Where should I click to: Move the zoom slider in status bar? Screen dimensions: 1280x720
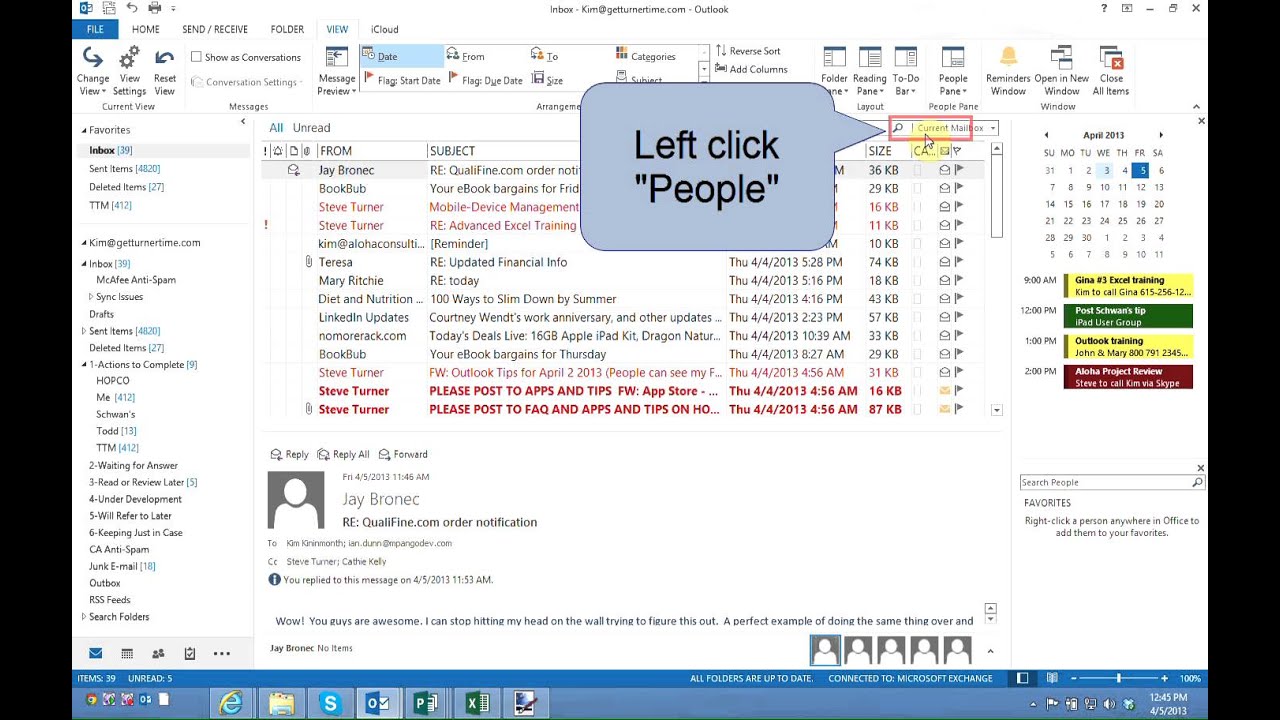(1118, 678)
